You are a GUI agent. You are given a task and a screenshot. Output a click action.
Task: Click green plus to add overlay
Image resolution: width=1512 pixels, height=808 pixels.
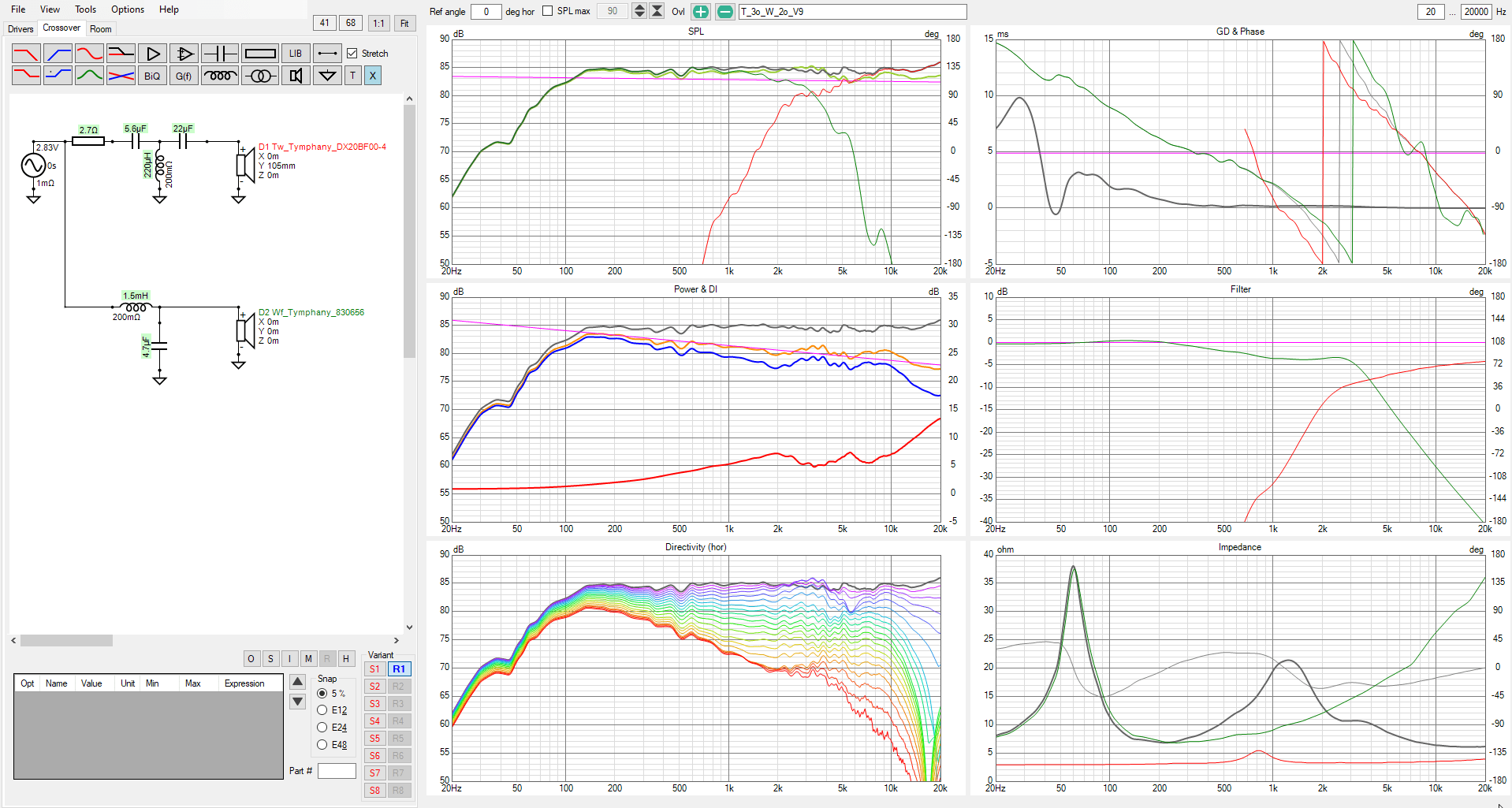point(701,12)
